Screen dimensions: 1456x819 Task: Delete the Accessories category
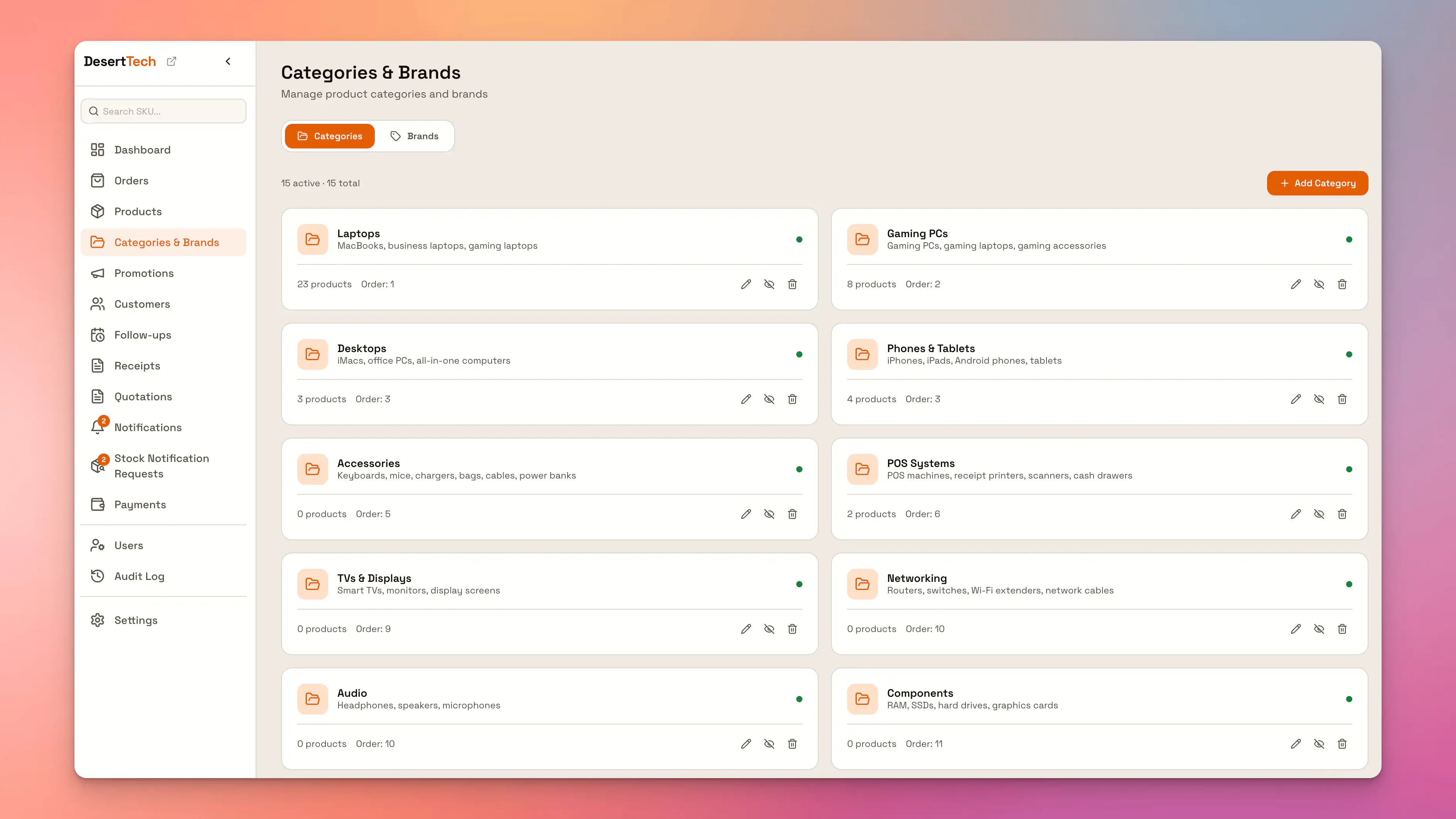792,514
